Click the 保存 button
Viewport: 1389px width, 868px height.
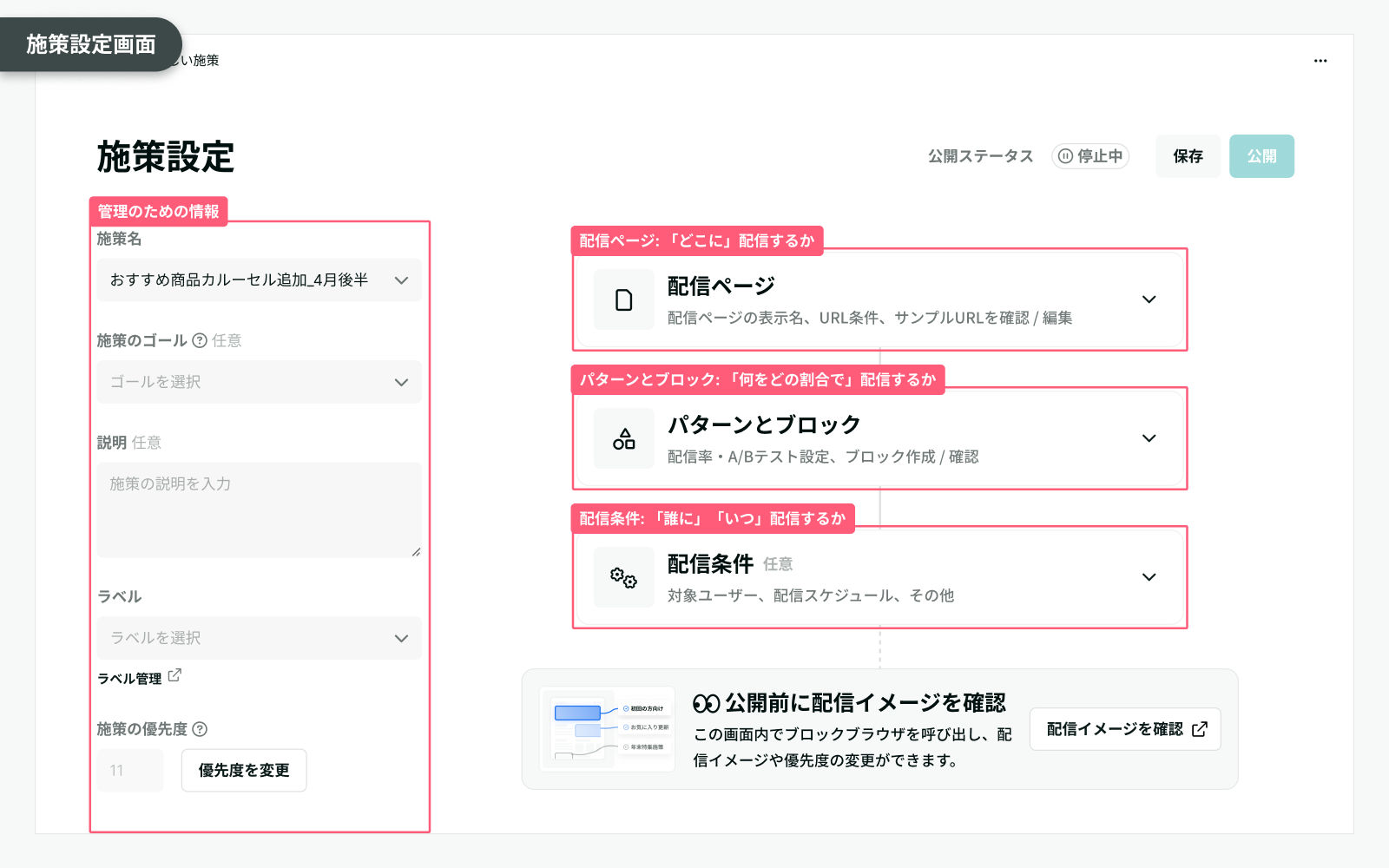click(1187, 156)
